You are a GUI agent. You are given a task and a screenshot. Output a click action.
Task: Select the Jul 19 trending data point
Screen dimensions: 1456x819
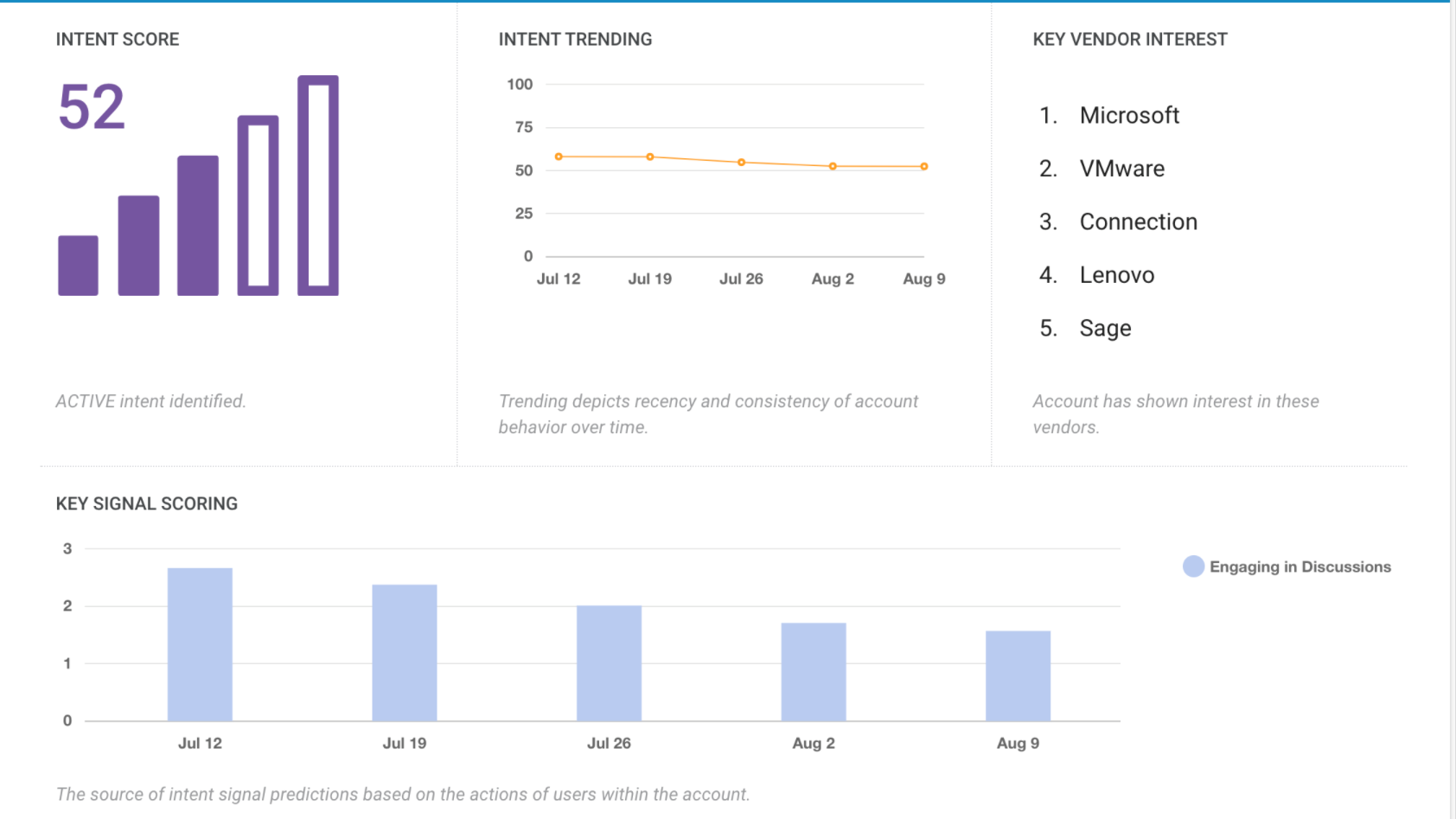tap(650, 157)
